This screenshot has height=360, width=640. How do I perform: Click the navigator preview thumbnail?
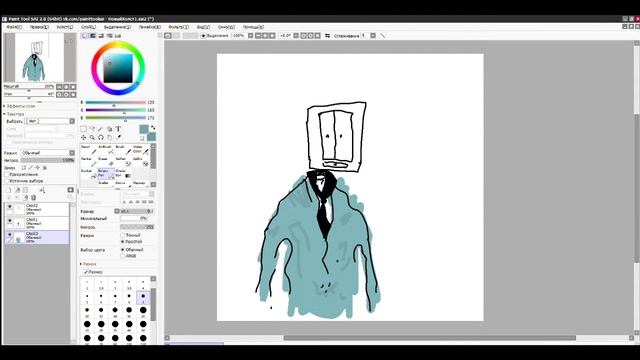(x=40, y=58)
